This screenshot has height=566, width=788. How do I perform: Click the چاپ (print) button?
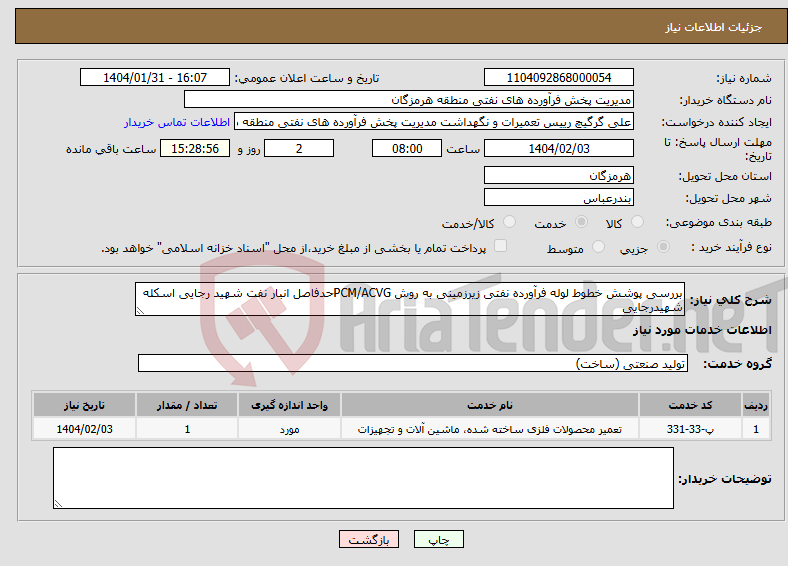coord(438,539)
